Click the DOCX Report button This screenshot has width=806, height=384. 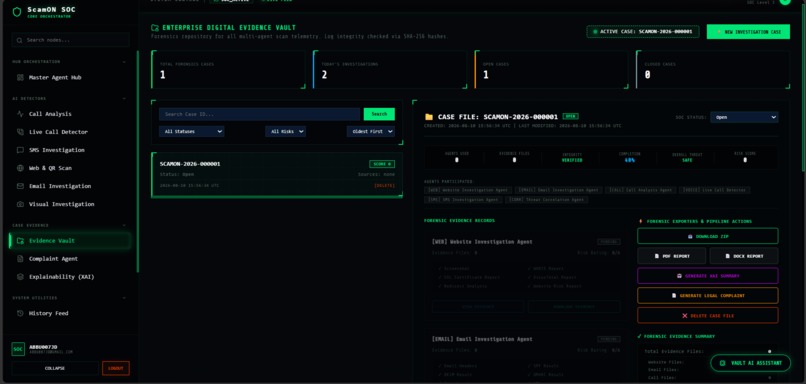click(744, 256)
